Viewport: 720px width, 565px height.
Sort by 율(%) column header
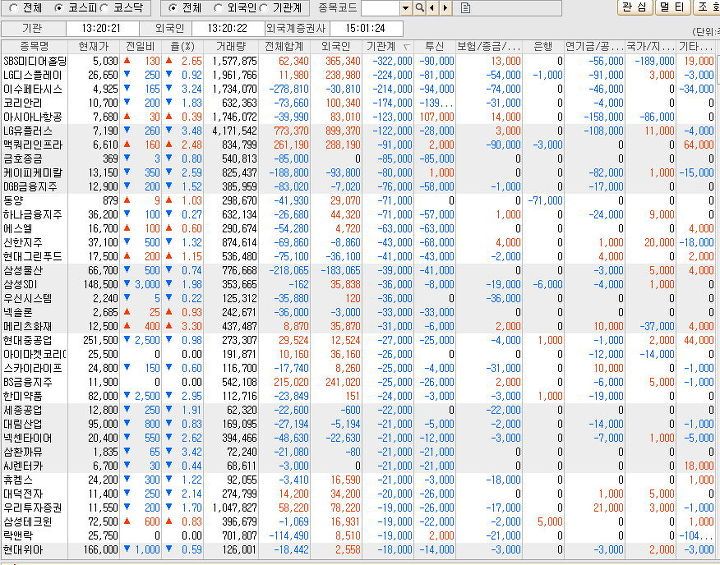182,46
